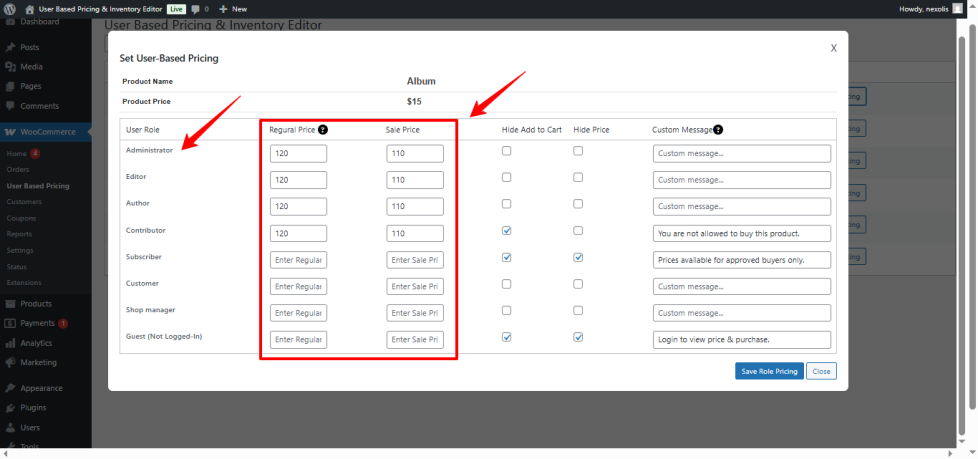Click Save Role Pricing button
978x459 pixels.
[769, 371]
